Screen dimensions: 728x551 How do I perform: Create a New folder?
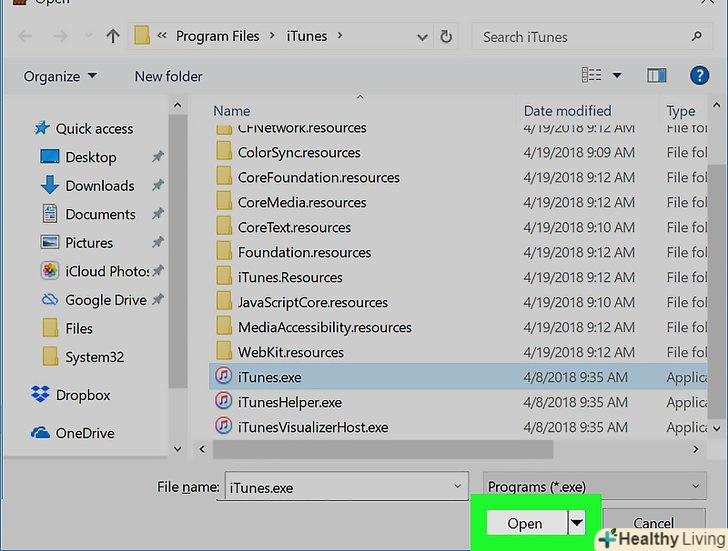pos(169,76)
